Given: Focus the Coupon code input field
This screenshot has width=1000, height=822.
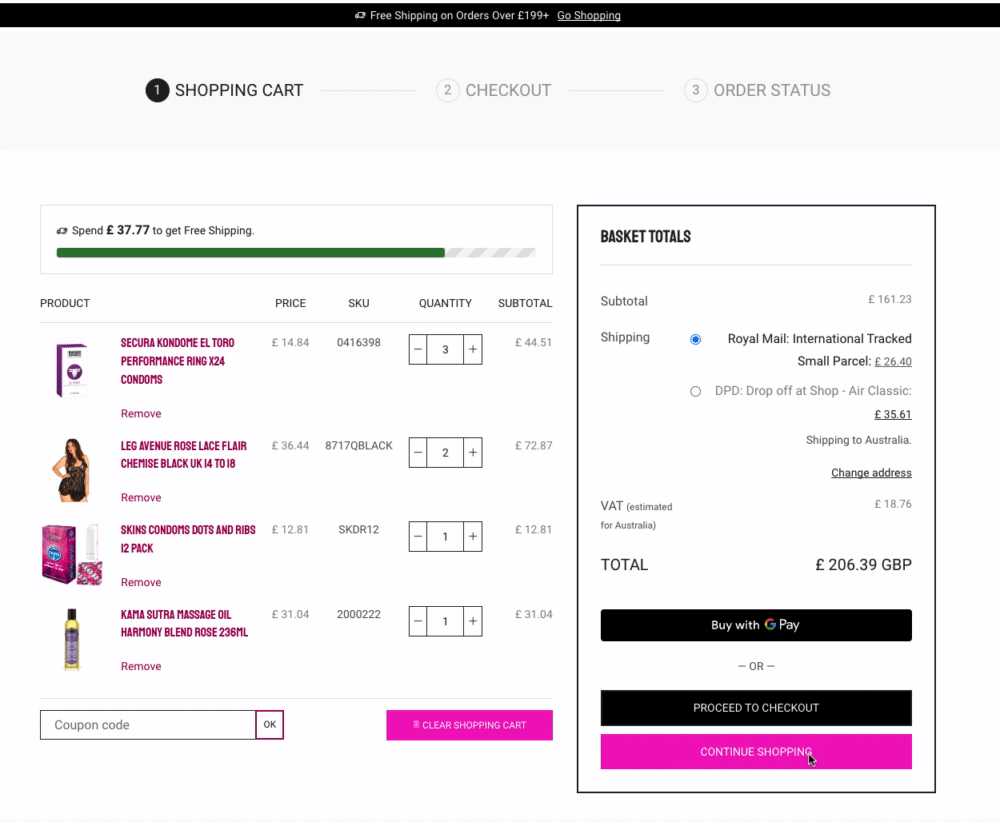Looking at the screenshot, I should point(148,725).
